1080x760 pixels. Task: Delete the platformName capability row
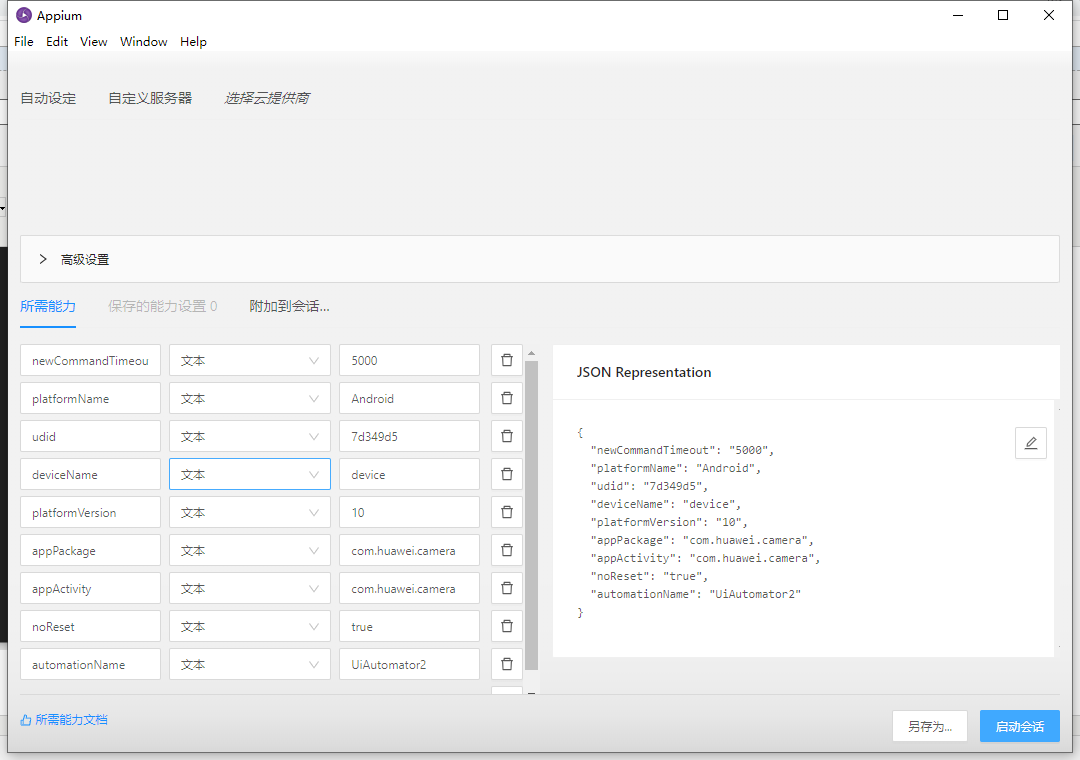tap(507, 398)
